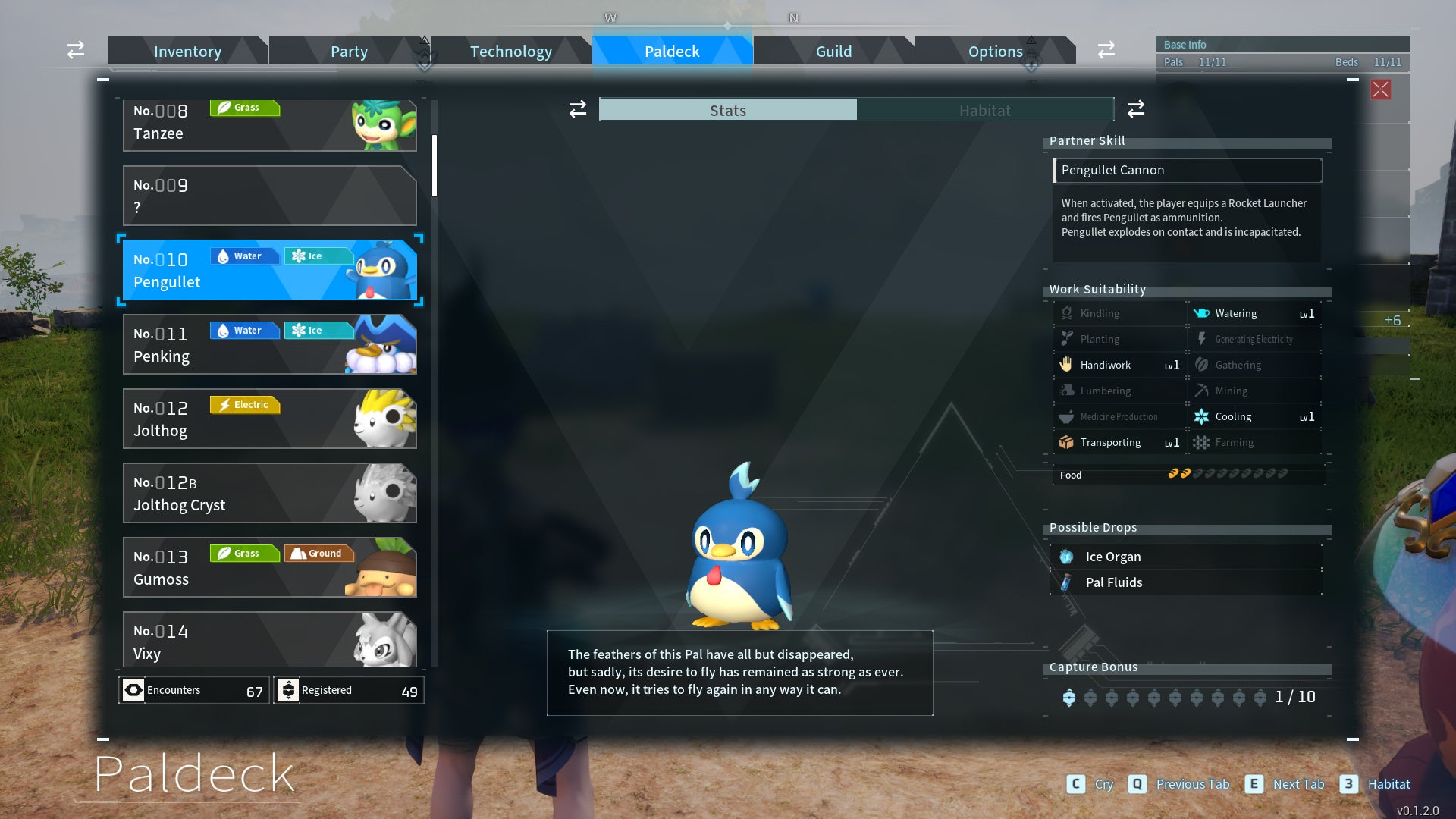This screenshot has height=819, width=1456.
Task: Click swap arrows left of Stats tab
Action: tap(578, 109)
